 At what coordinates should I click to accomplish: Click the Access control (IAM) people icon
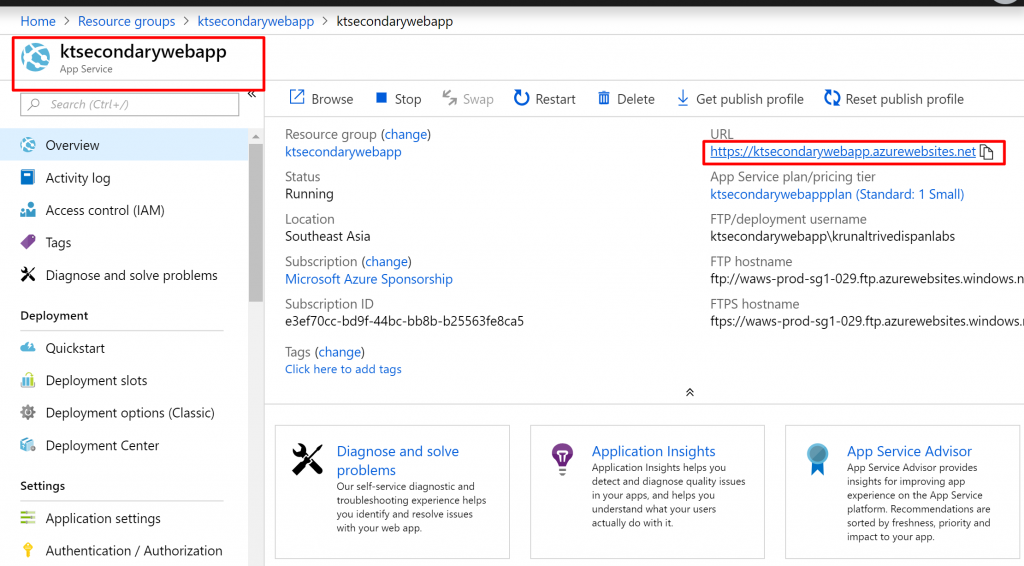tap(28, 210)
